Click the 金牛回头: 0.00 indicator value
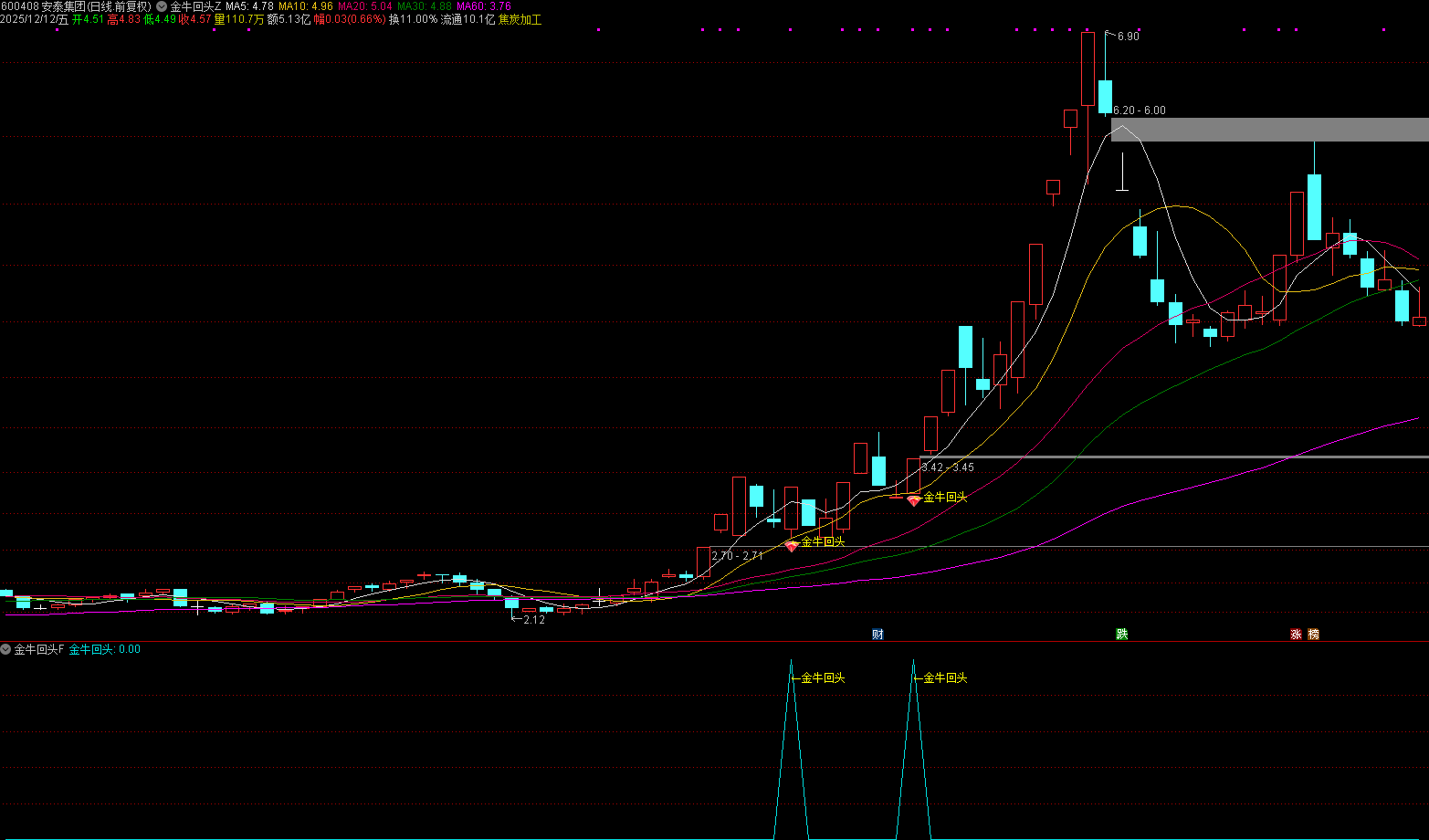This screenshot has width=1429, height=840. click(105, 649)
